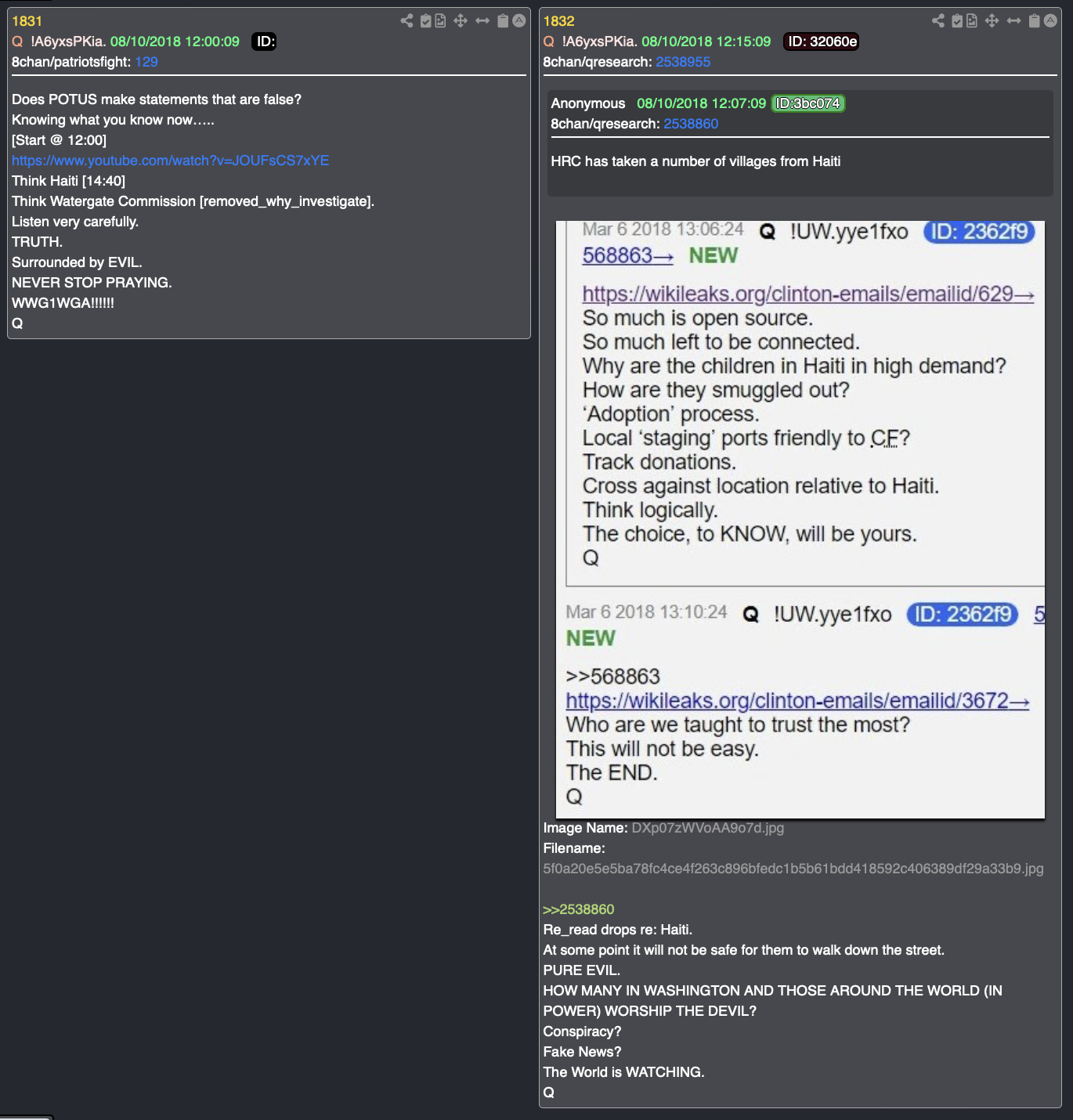Open qresearch post 2538955 link
This screenshot has height=1120, width=1073.
tap(683, 62)
